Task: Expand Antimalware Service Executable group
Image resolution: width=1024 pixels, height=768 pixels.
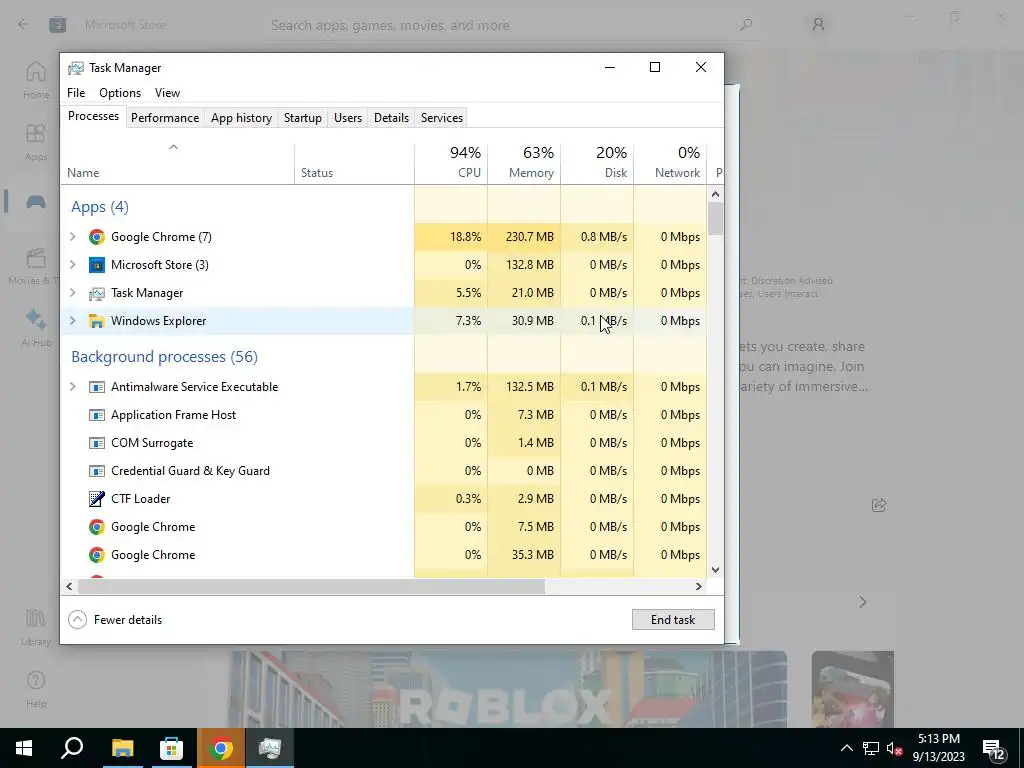Action: 72,387
